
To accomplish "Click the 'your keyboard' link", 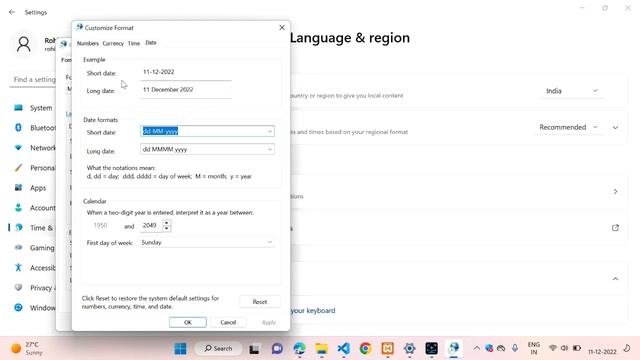I will 313,311.
